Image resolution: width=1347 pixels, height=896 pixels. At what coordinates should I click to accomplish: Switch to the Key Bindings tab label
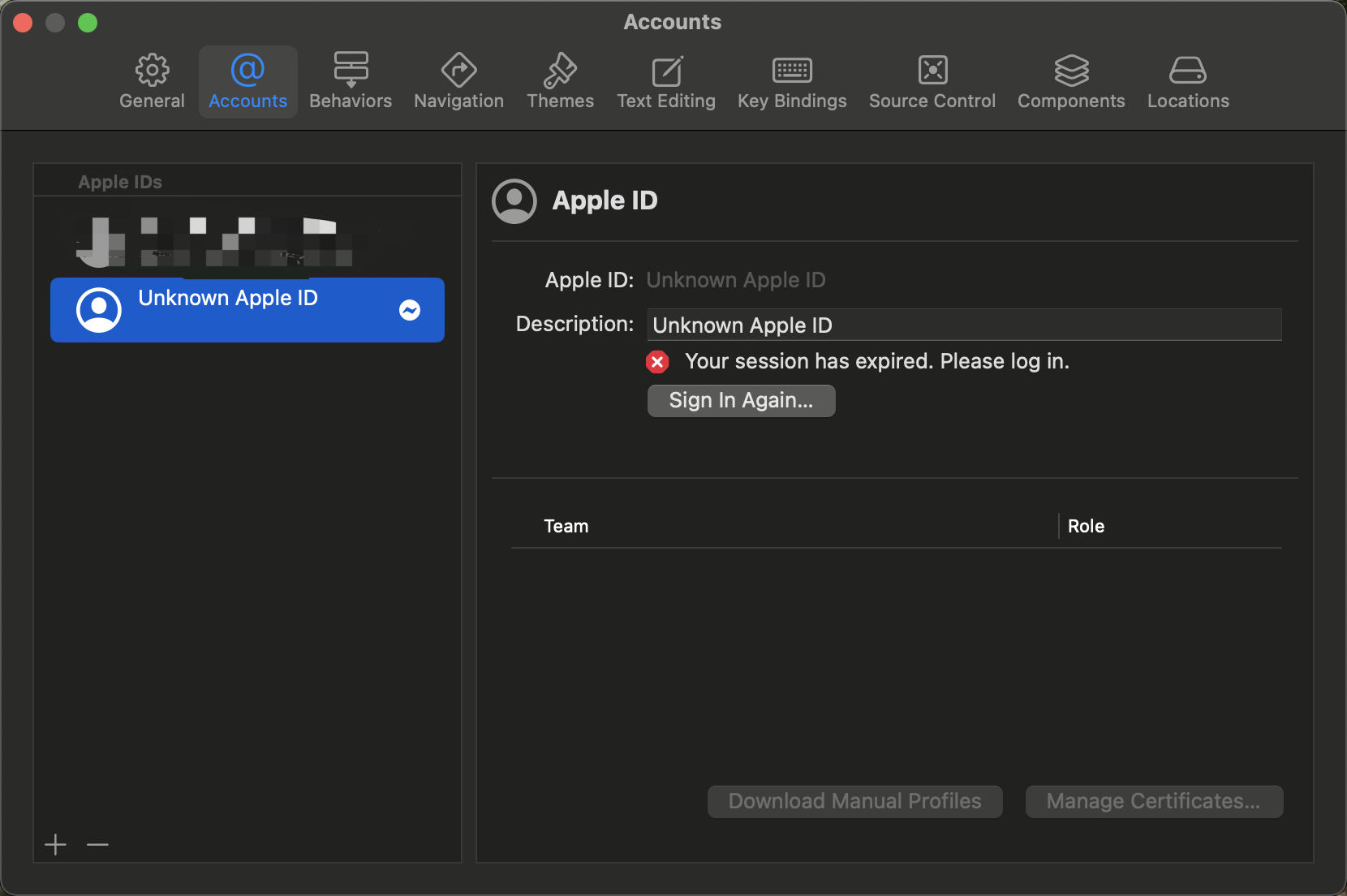click(792, 101)
